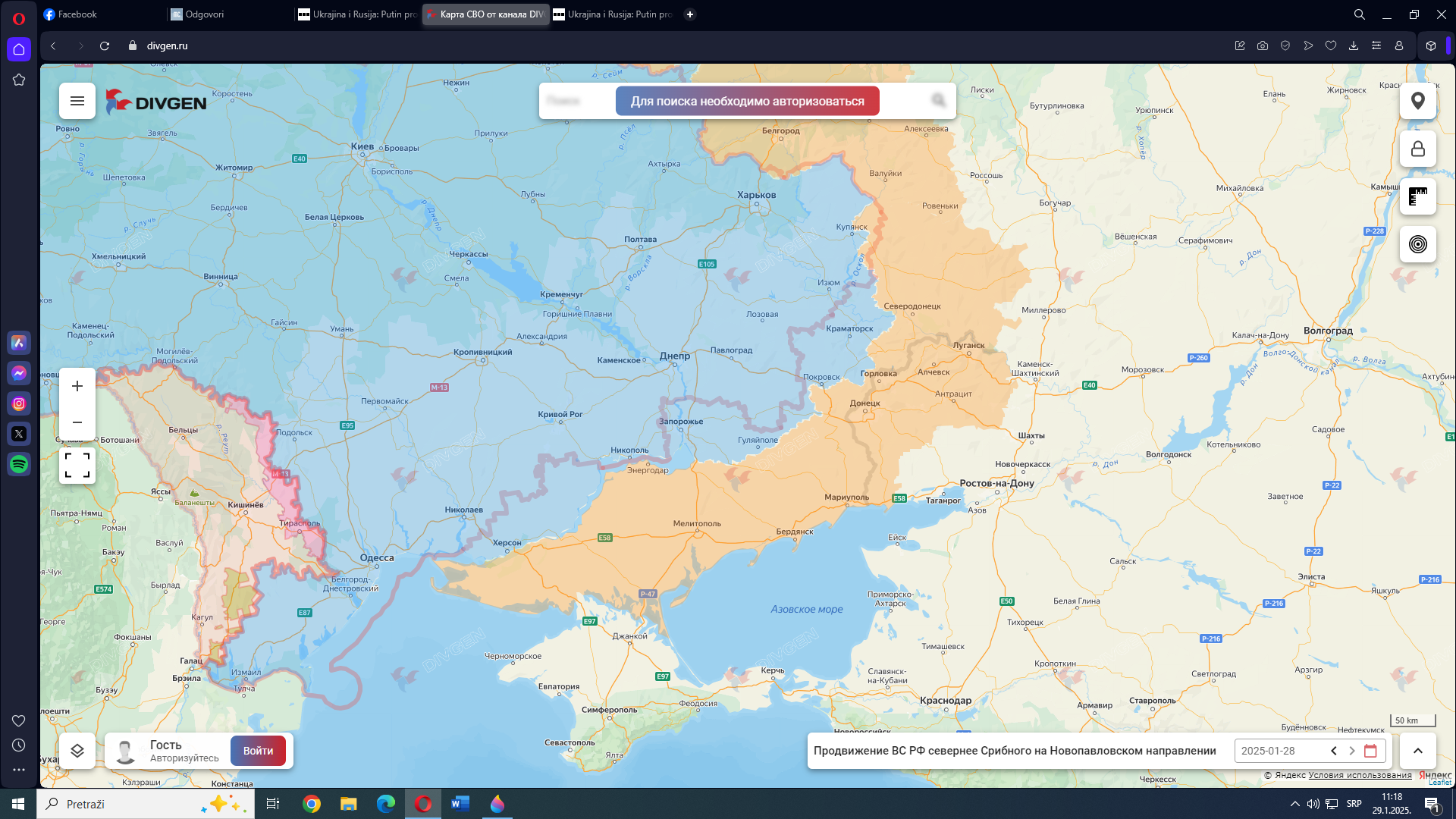This screenshot has width=1456, height=819.
Task: Click the padlock lock button
Action: pos(1417,149)
